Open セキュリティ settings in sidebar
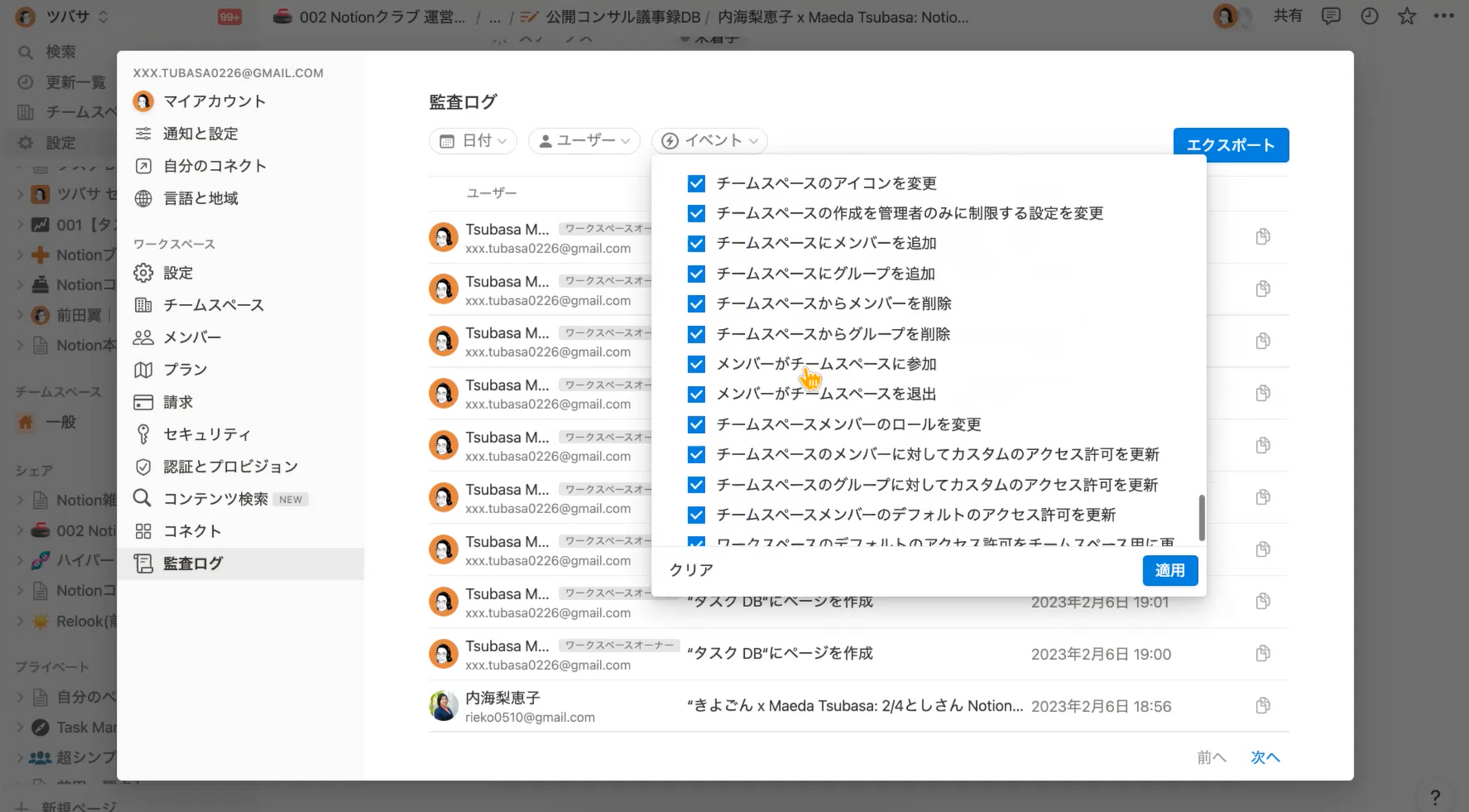 pyautogui.click(x=206, y=434)
